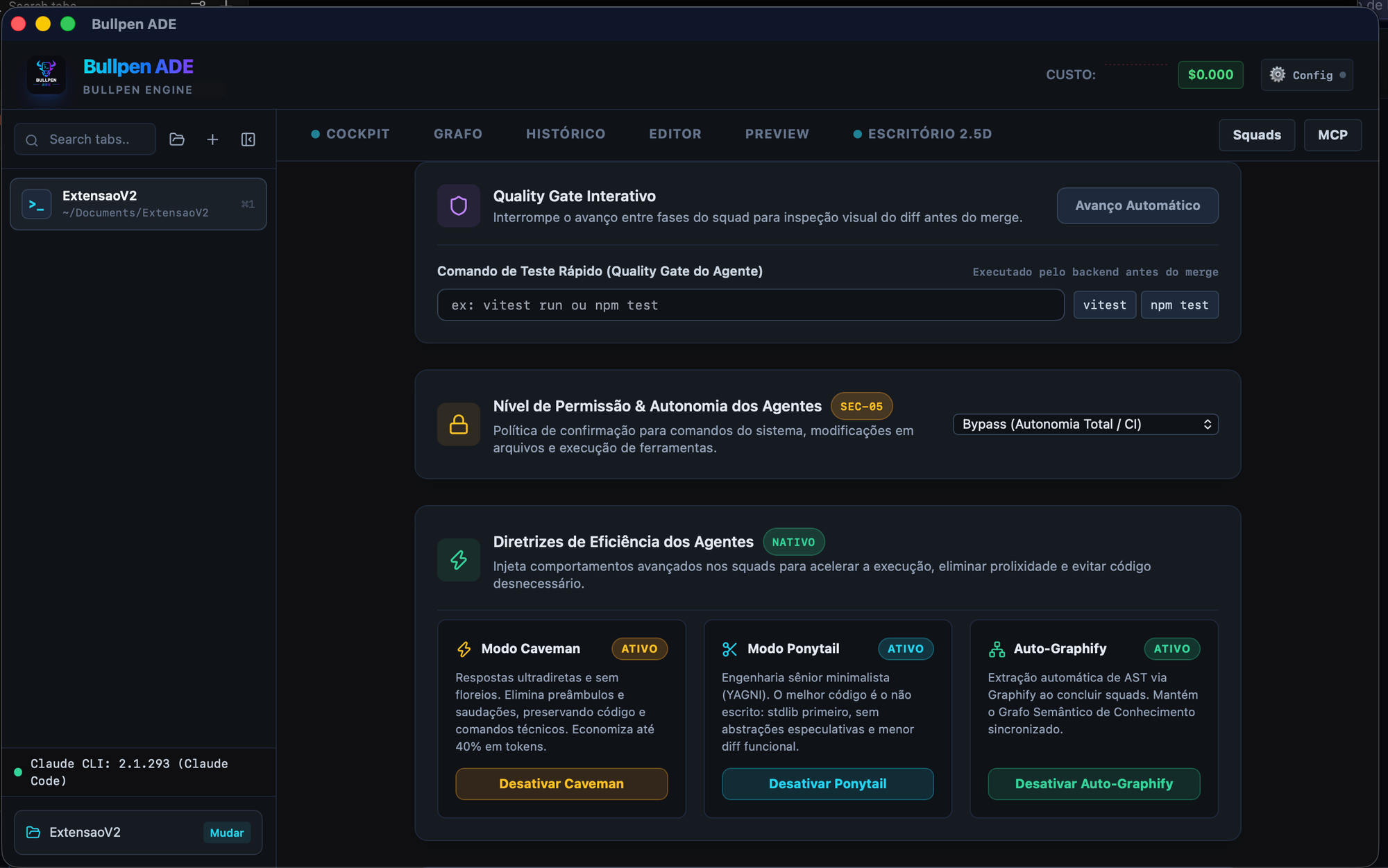Click the green Claude CLI status dot

click(18, 772)
